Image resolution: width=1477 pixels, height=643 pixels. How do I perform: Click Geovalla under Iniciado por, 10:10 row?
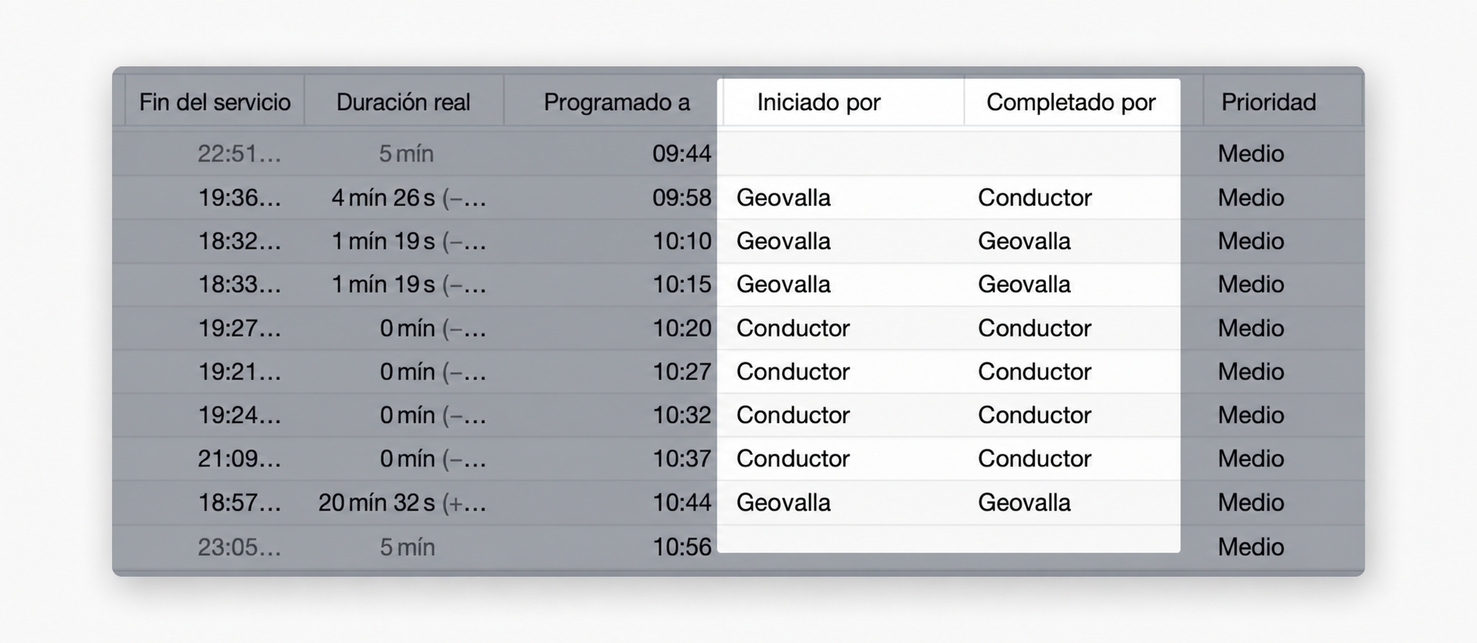(783, 241)
